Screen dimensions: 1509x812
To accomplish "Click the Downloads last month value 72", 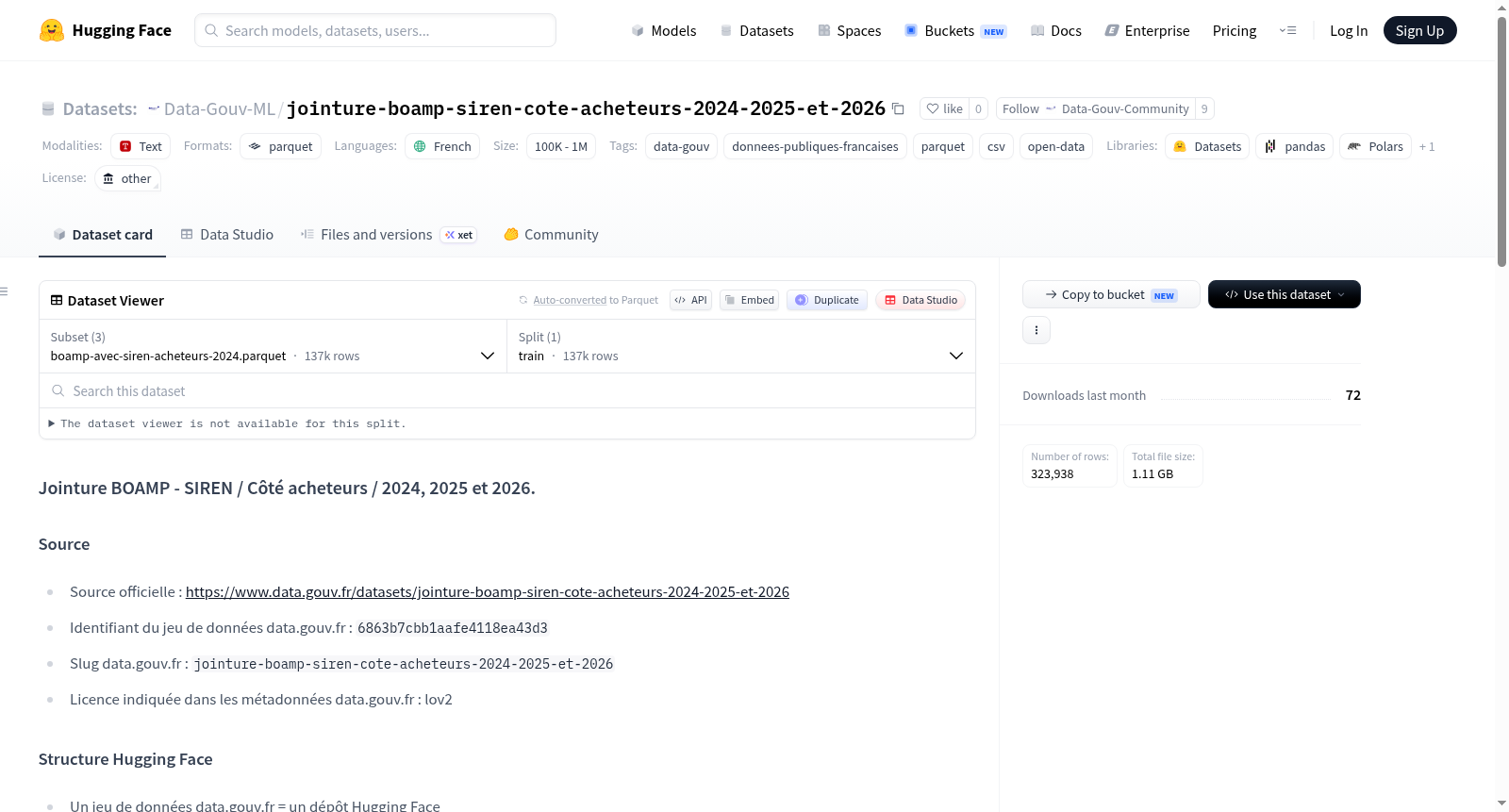I will coord(1353,395).
